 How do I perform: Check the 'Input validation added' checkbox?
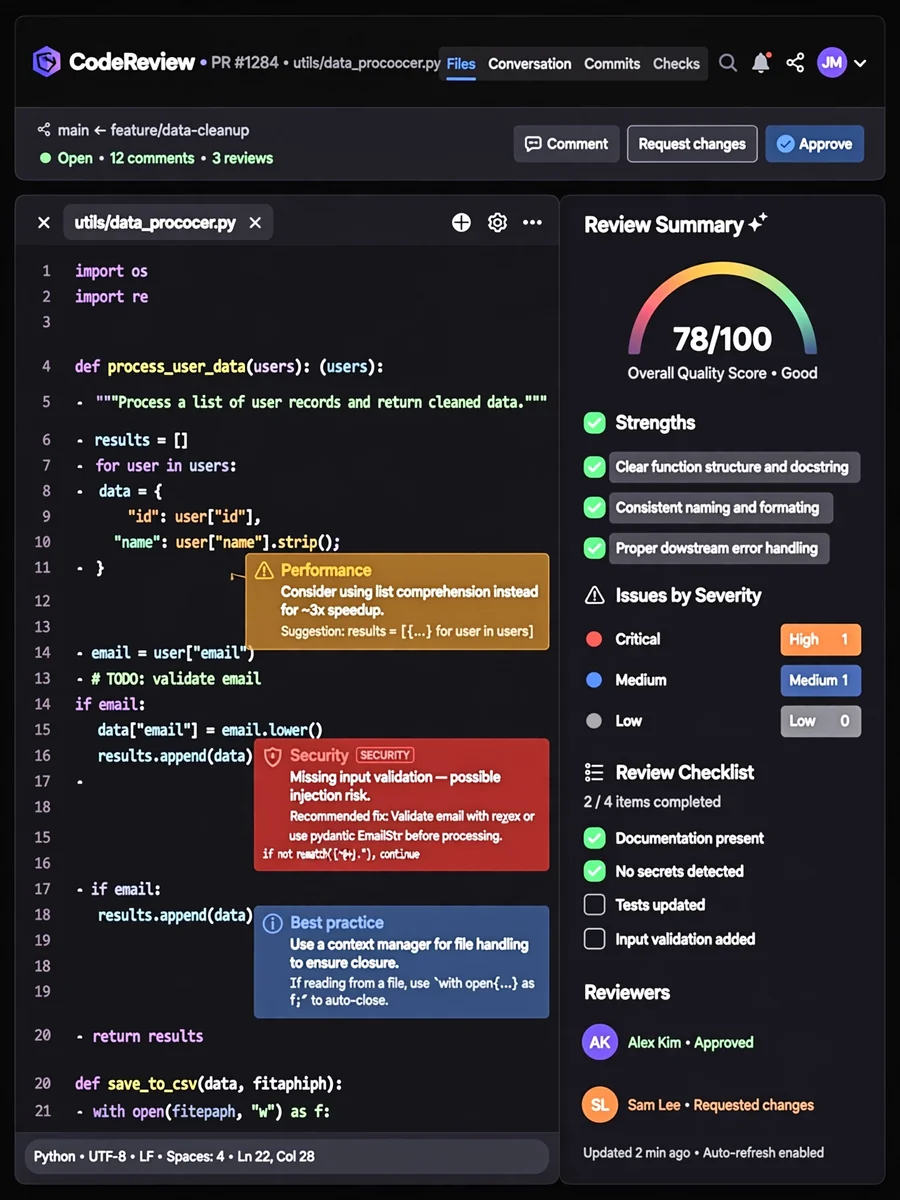[x=595, y=939]
